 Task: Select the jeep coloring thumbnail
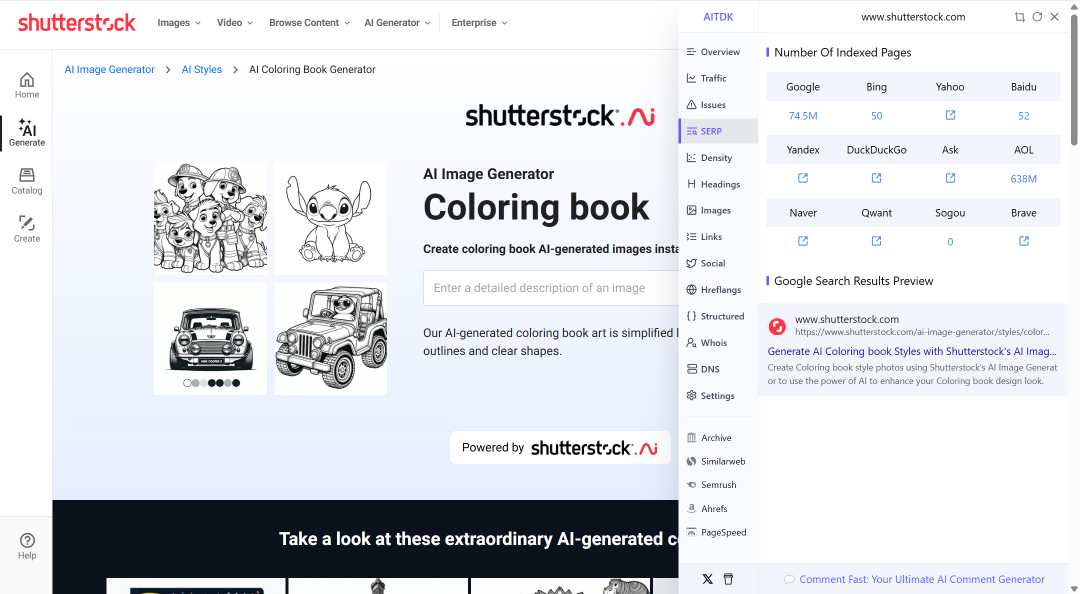coord(331,338)
